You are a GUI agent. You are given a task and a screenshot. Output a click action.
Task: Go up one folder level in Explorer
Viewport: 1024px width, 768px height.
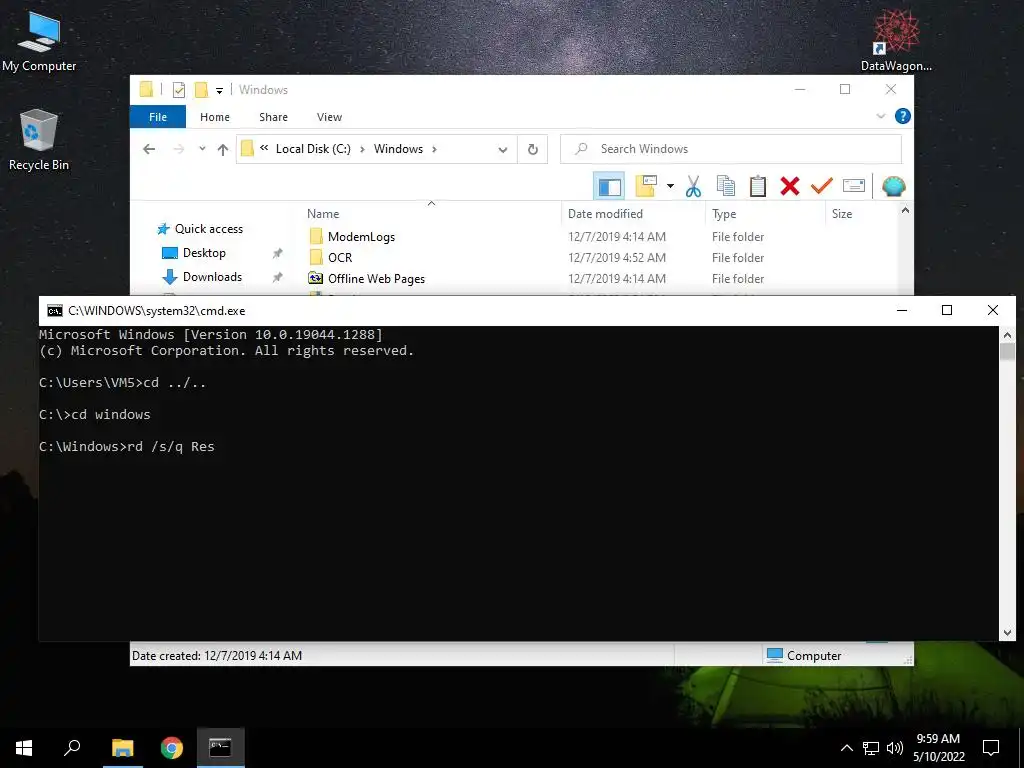tap(223, 150)
